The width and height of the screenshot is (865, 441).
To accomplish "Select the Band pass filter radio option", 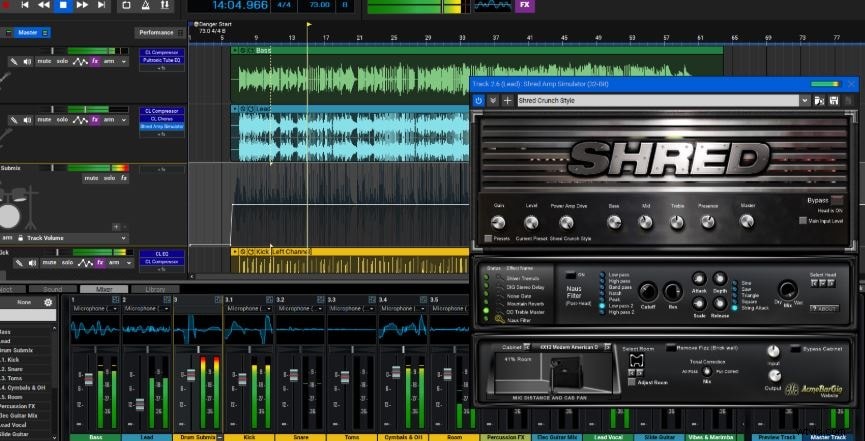I will pos(602,287).
